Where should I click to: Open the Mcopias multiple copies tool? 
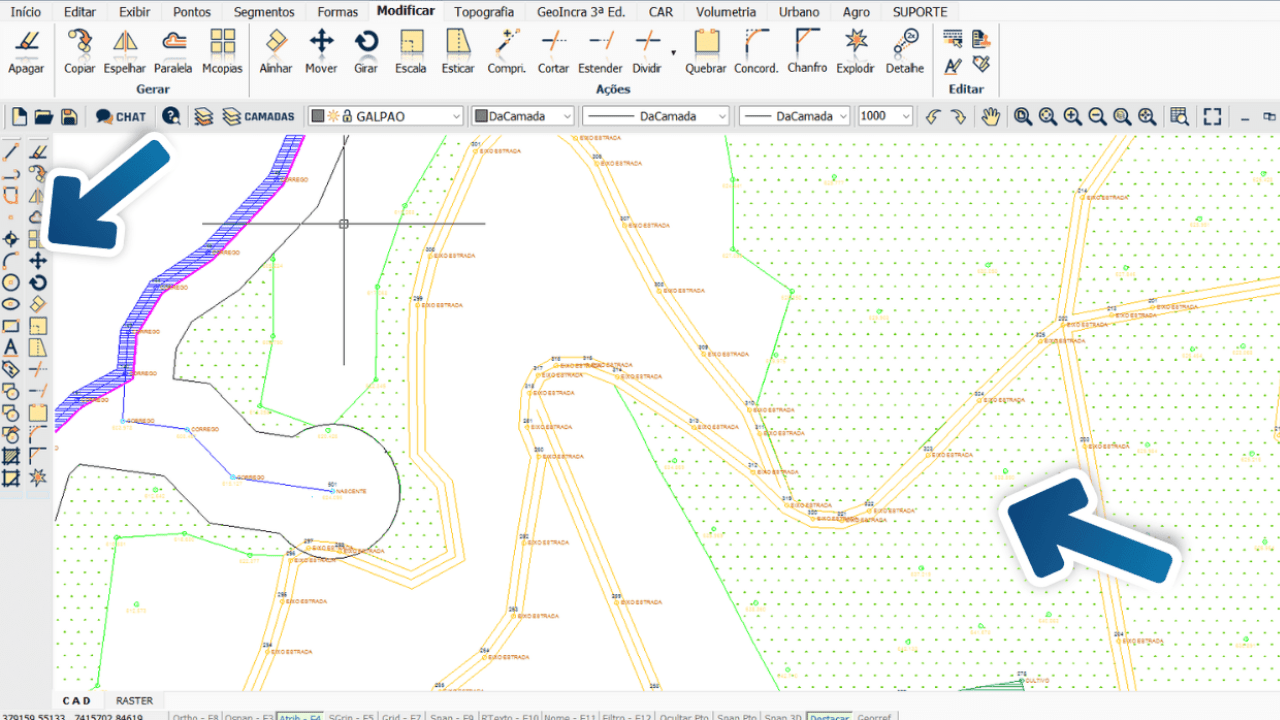[222, 51]
